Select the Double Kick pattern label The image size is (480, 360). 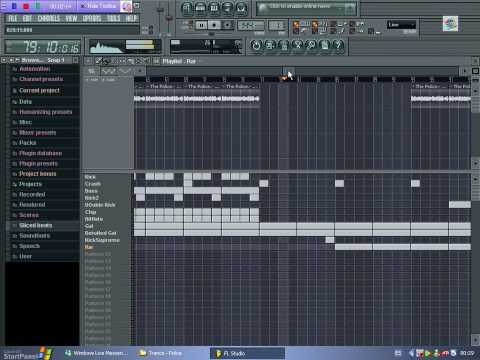coord(100,205)
